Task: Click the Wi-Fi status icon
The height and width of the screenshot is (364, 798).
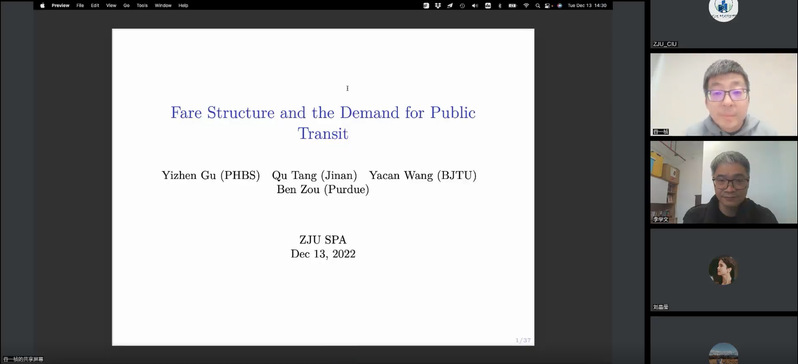Action: [x=526, y=5]
